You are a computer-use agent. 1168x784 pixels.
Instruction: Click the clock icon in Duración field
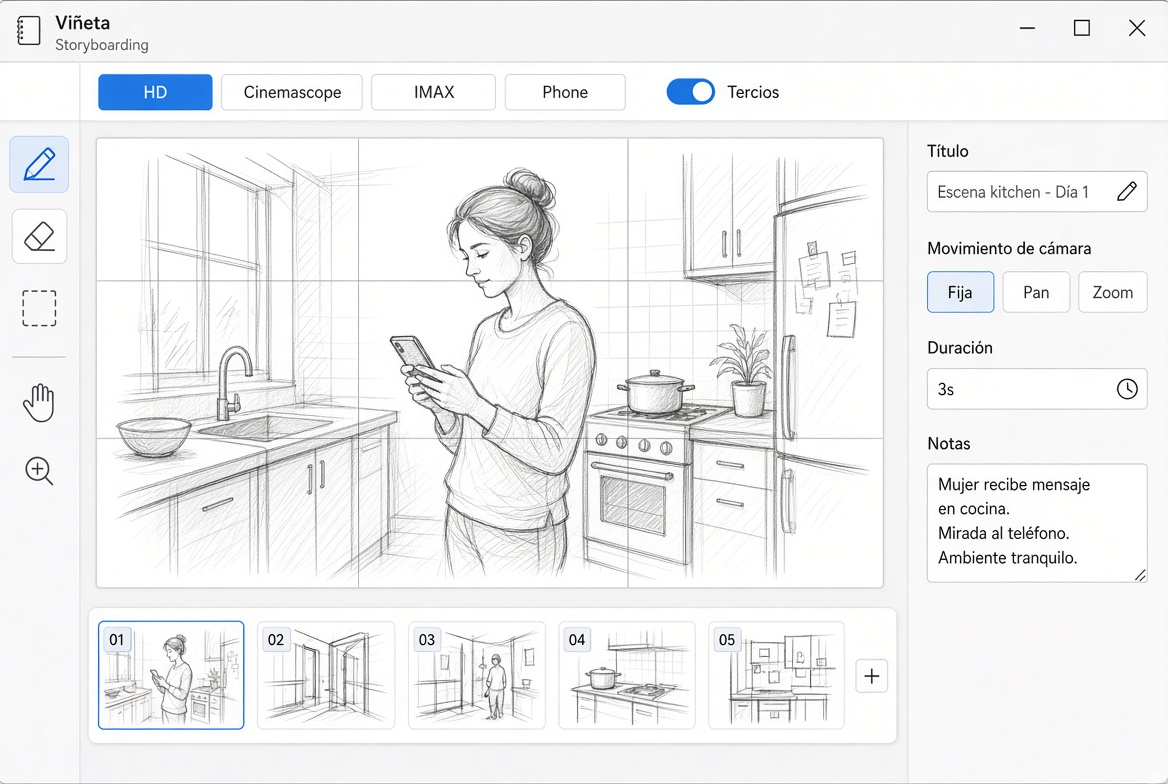tap(1127, 389)
